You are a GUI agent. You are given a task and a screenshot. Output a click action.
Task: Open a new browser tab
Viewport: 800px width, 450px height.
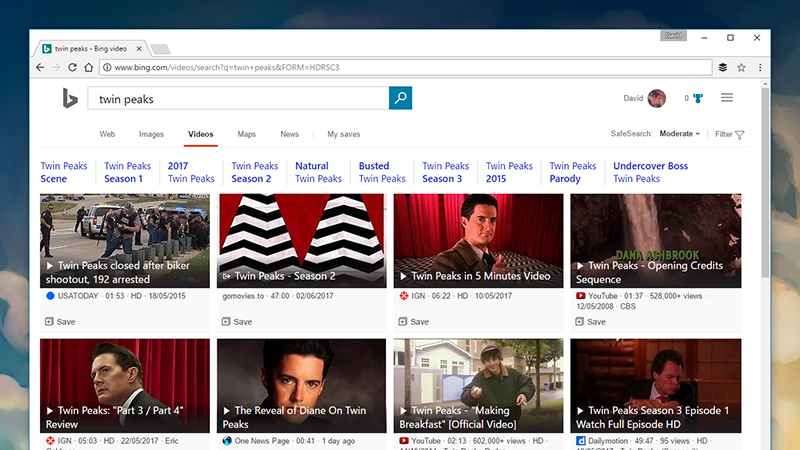point(160,49)
